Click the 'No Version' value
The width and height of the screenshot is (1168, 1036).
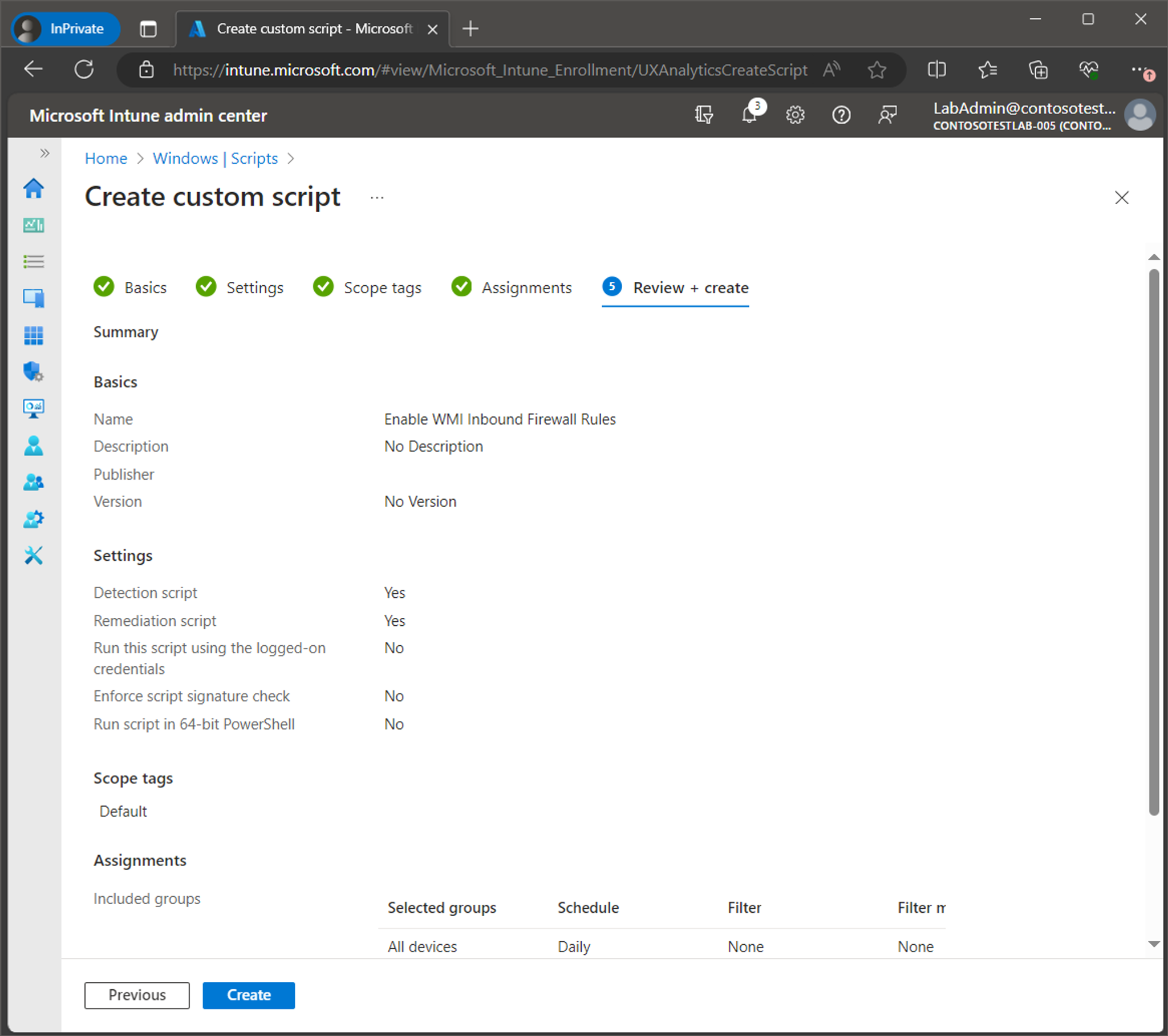[x=420, y=501]
